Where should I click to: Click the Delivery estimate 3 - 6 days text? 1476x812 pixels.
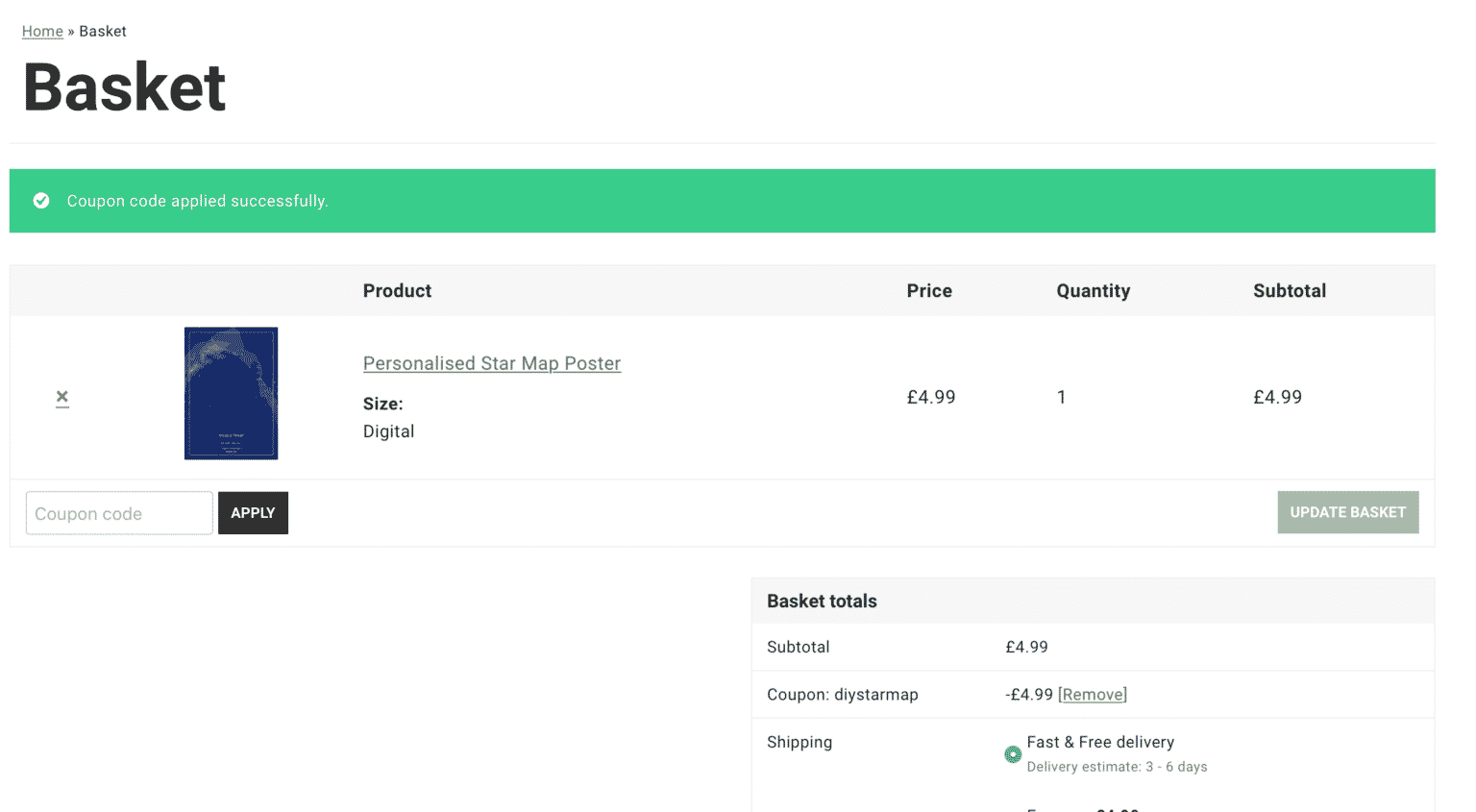coord(1117,767)
